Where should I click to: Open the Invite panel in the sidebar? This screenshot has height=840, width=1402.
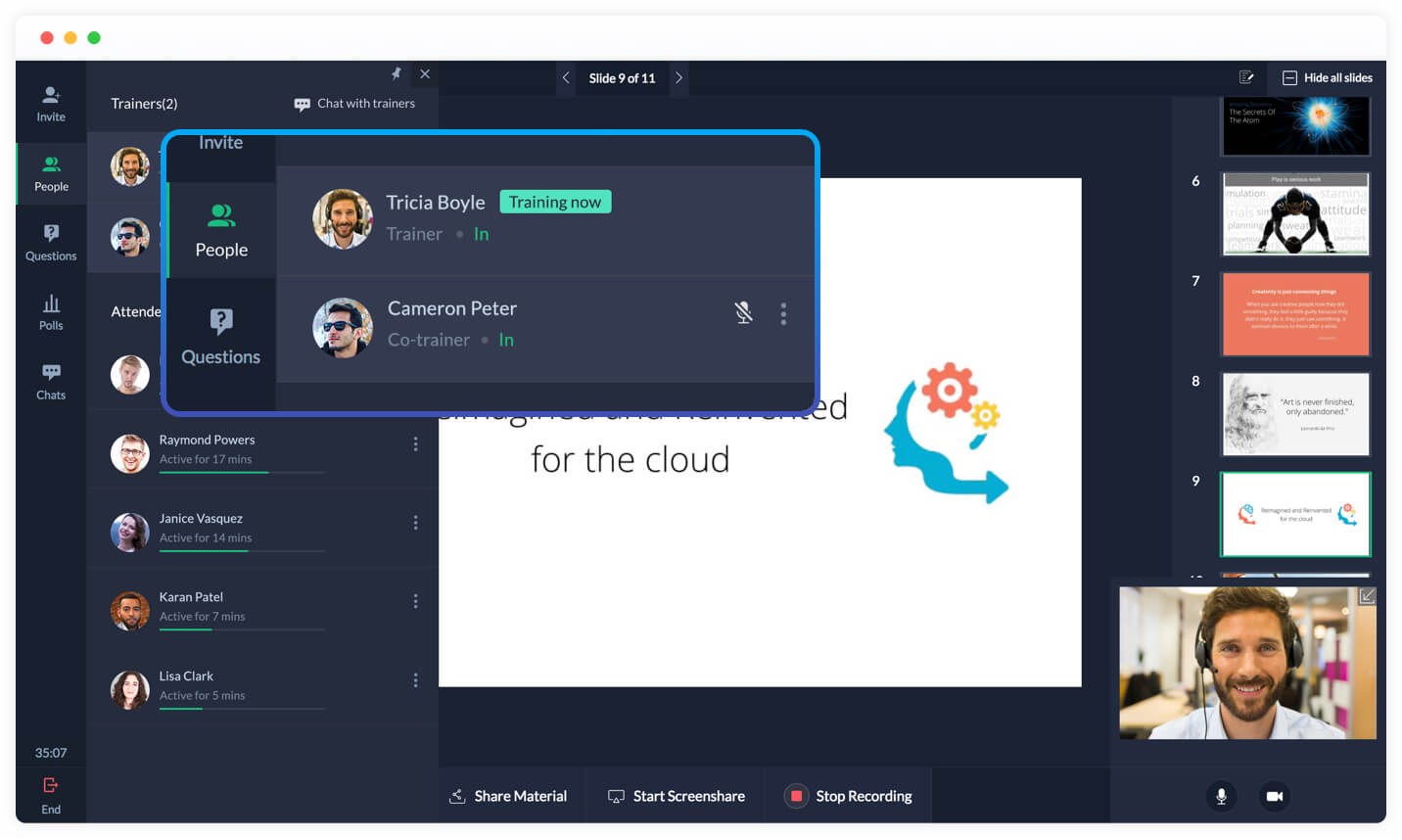[x=51, y=104]
